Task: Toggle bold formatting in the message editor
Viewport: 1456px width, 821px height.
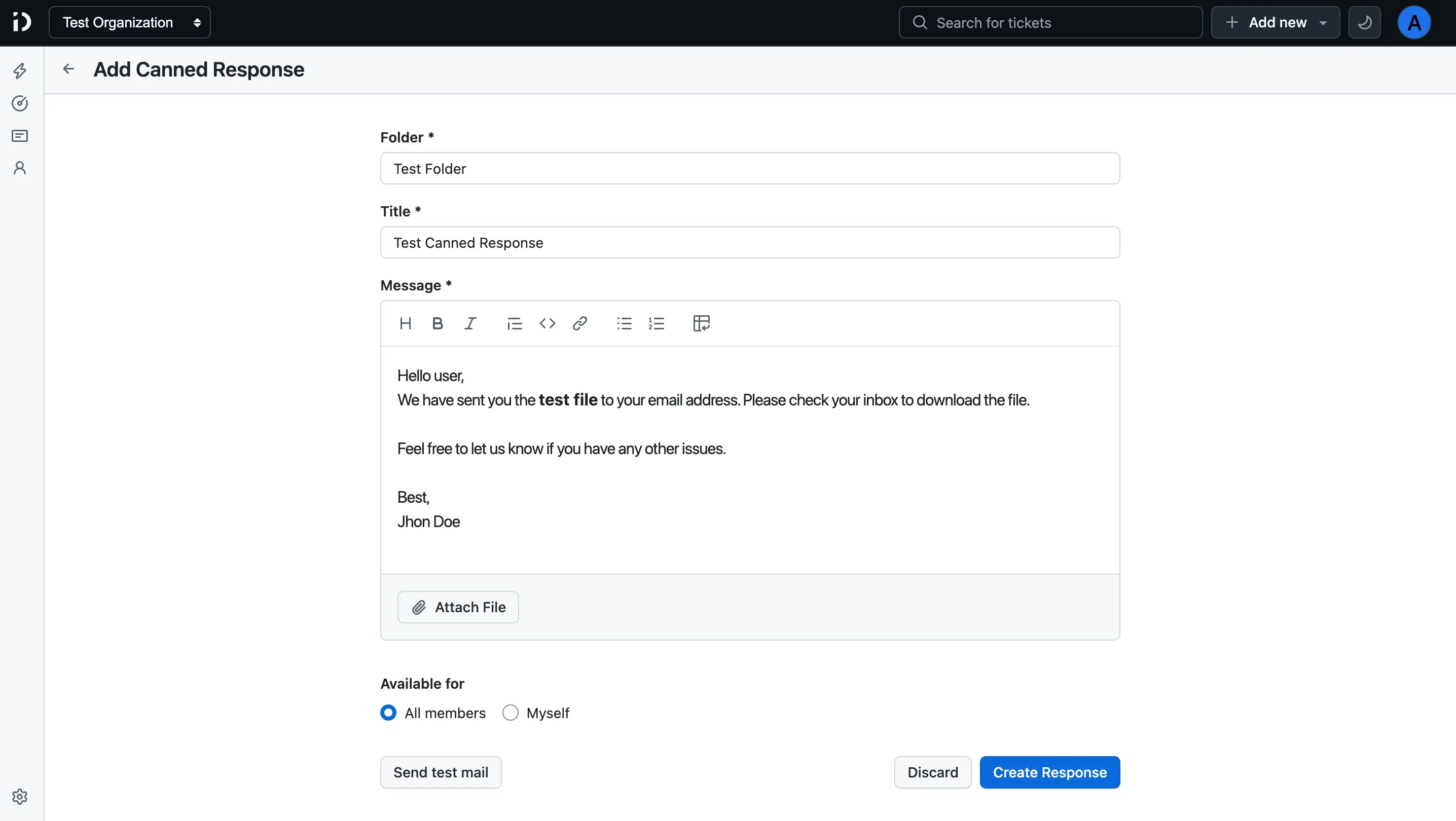Action: [438, 323]
